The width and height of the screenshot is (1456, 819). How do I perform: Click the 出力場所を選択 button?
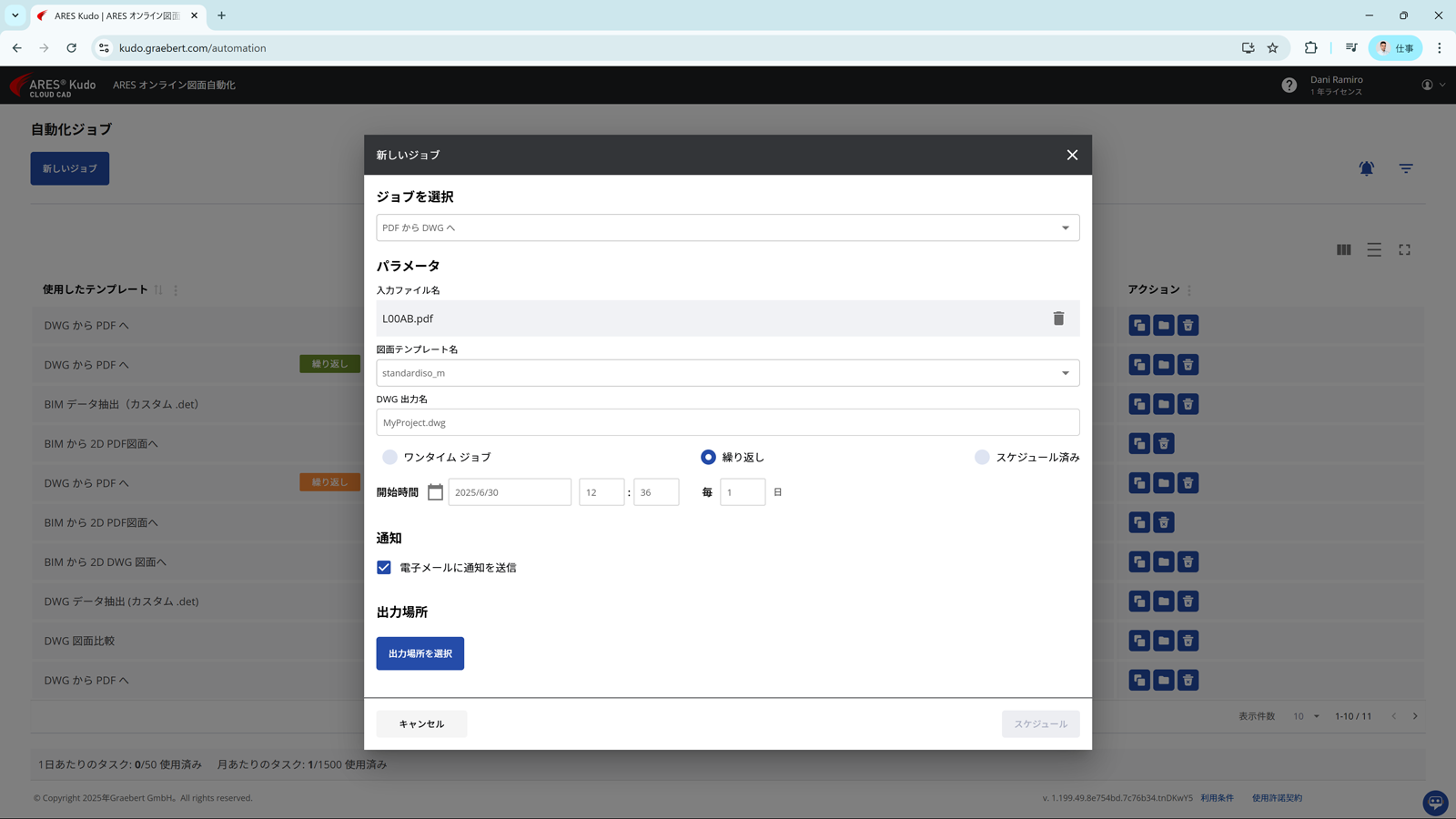pyautogui.click(x=420, y=653)
